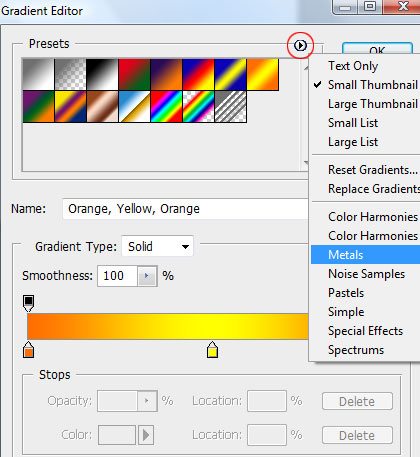Viewport: 420px width, 457px height.
Task: Select the Blue, Yellow, Blue gradient preset
Action: tap(230, 74)
